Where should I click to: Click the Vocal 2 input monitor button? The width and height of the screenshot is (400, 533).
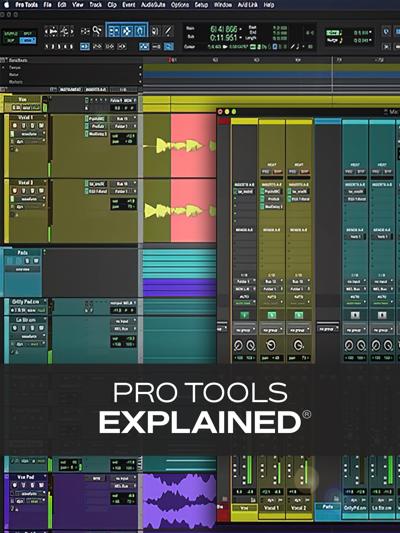23,191
